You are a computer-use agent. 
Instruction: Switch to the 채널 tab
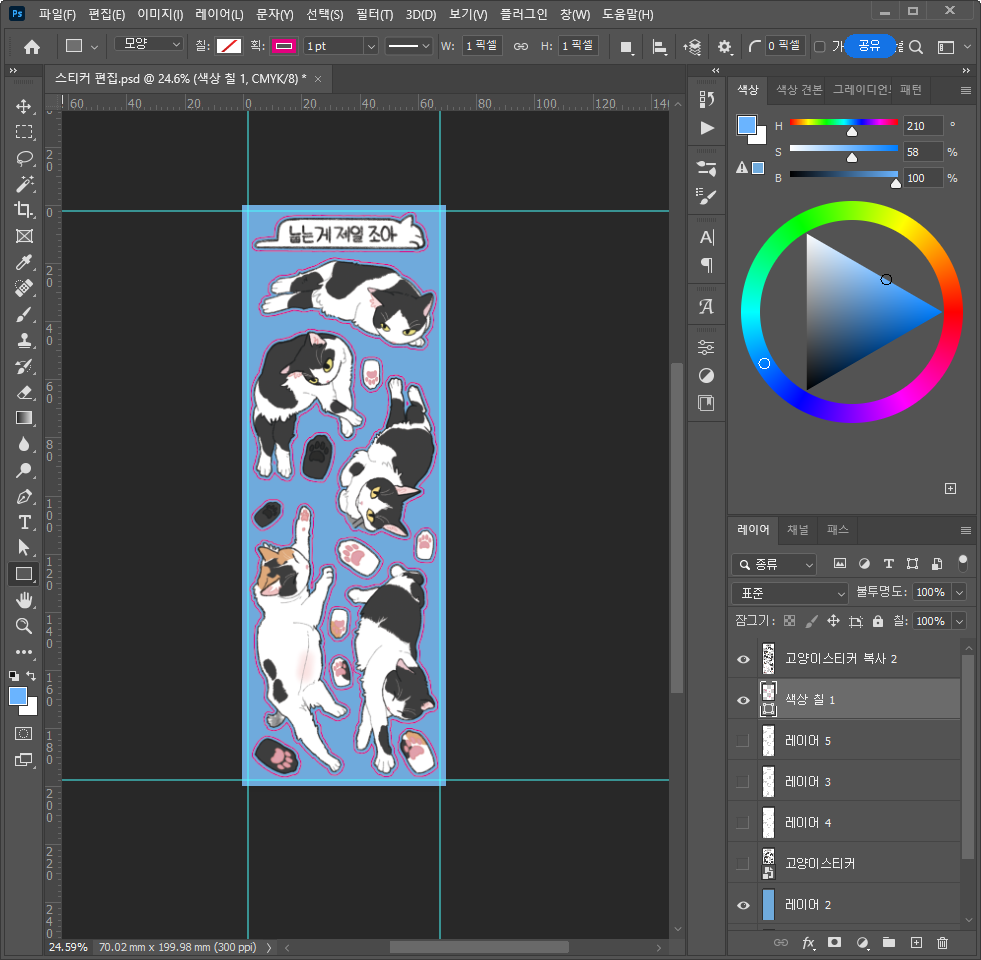pyautogui.click(x=797, y=529)
